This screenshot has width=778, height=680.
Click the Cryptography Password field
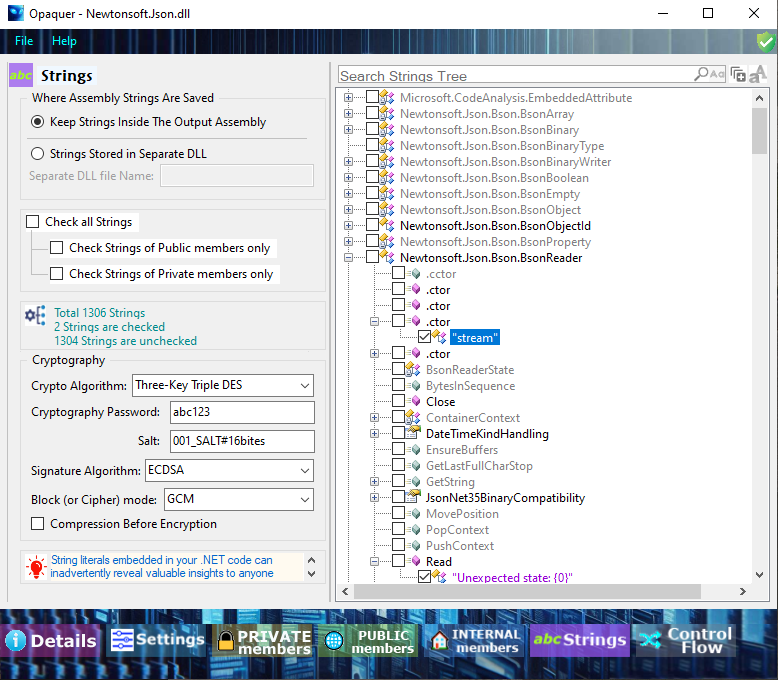pyautogui.click(x=242, y=412)
